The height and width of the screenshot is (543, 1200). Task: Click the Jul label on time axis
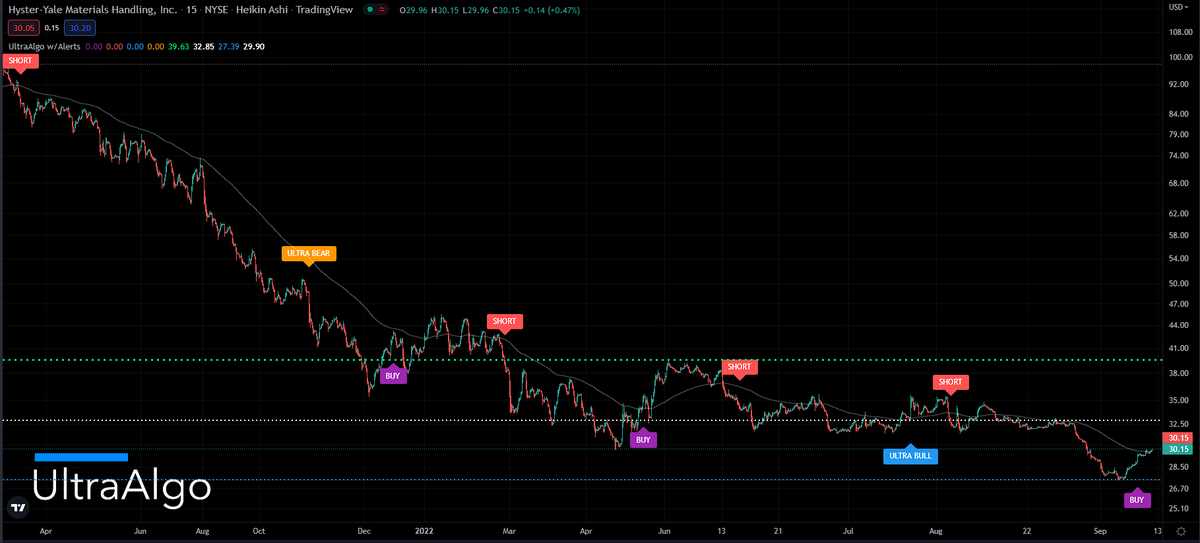(x=850, y=534)
